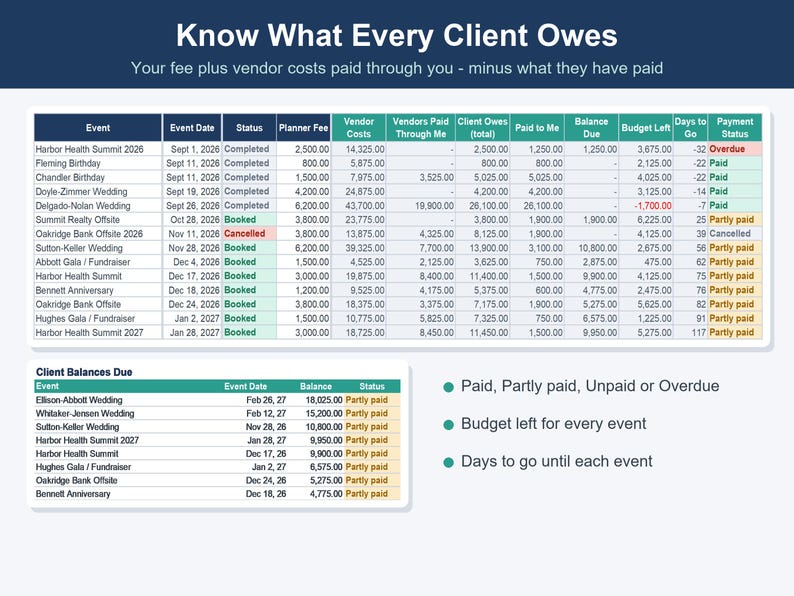Image resolution: width=794 pixels, height=596 pixels.
Task: Click the 'Know What Every Client Owes' title
Action: [x=396, y=35]
